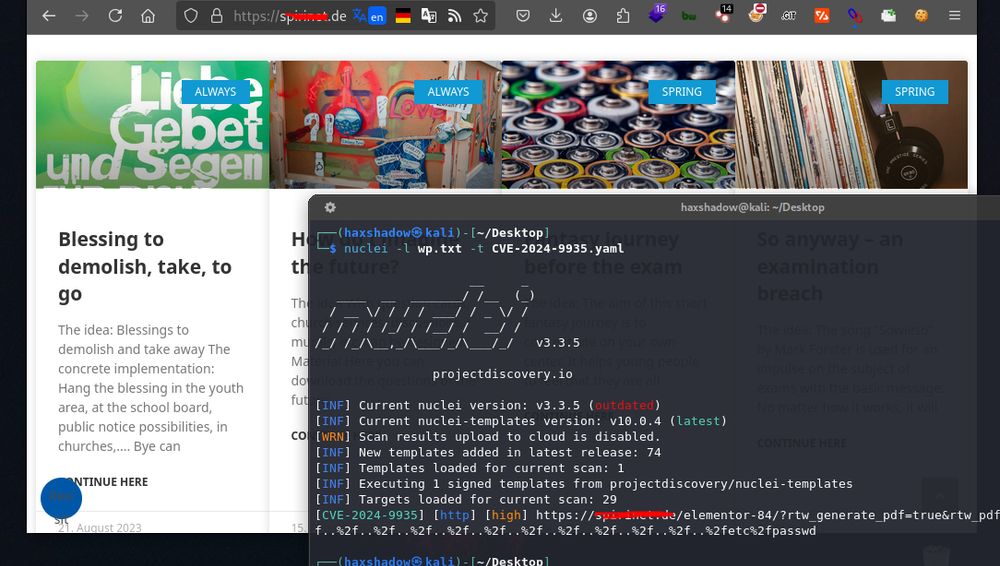Click the green 'bw' extension icon
Viewport: 1000px width, 566px height.
point(689,15)
